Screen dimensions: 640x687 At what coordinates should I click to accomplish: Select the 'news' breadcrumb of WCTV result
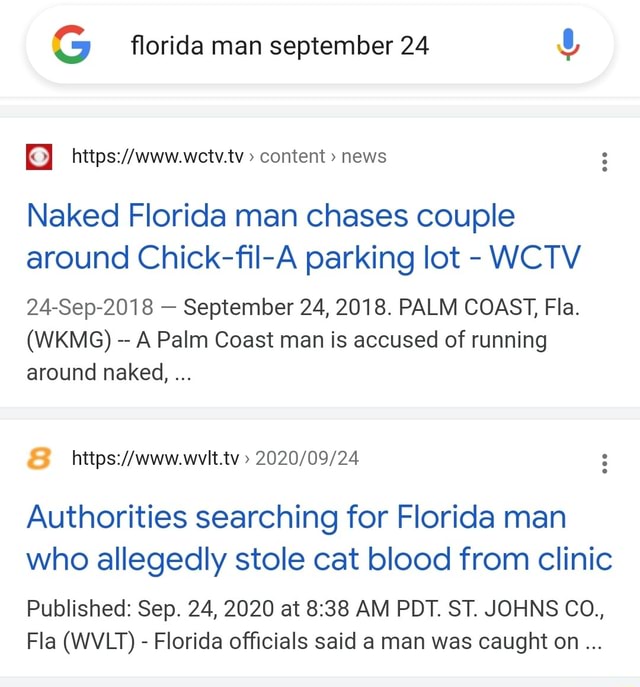364,156
